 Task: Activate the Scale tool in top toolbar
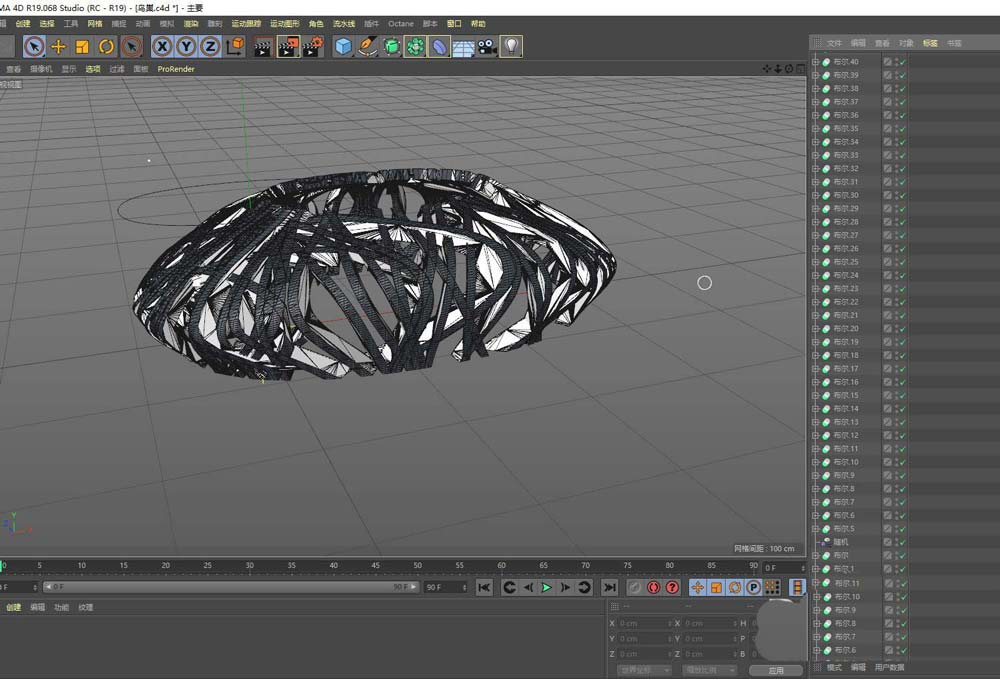pyautogui.click(x=82, y=47)
